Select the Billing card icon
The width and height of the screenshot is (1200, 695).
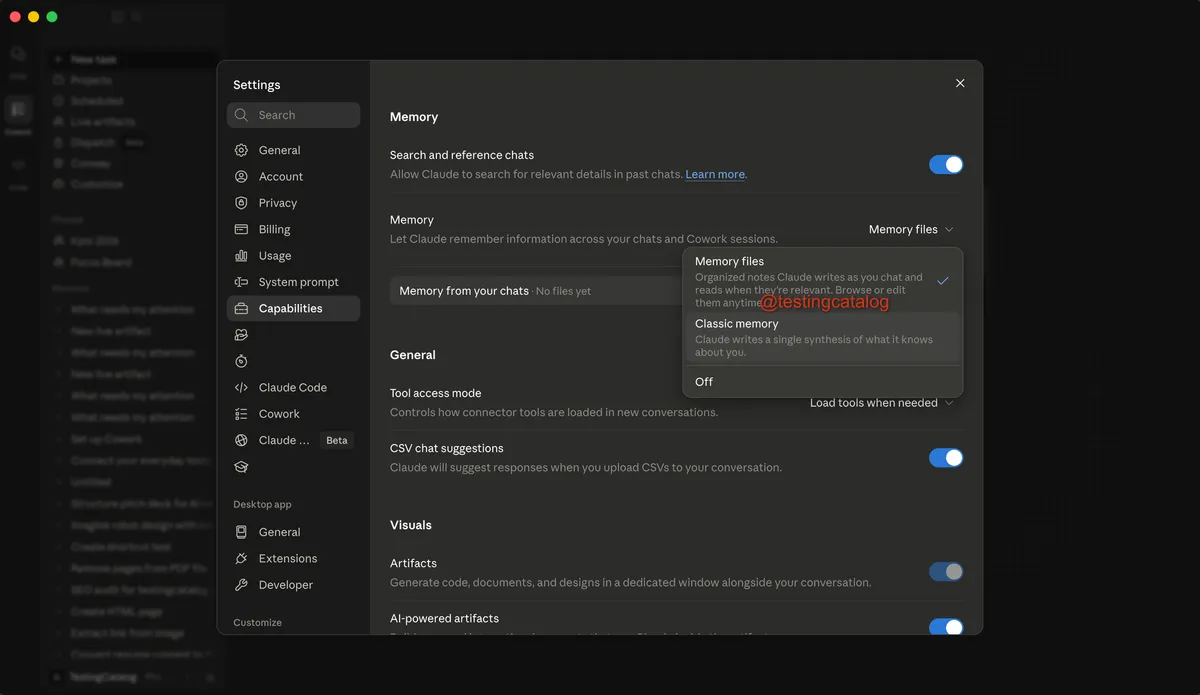point(241,229)
